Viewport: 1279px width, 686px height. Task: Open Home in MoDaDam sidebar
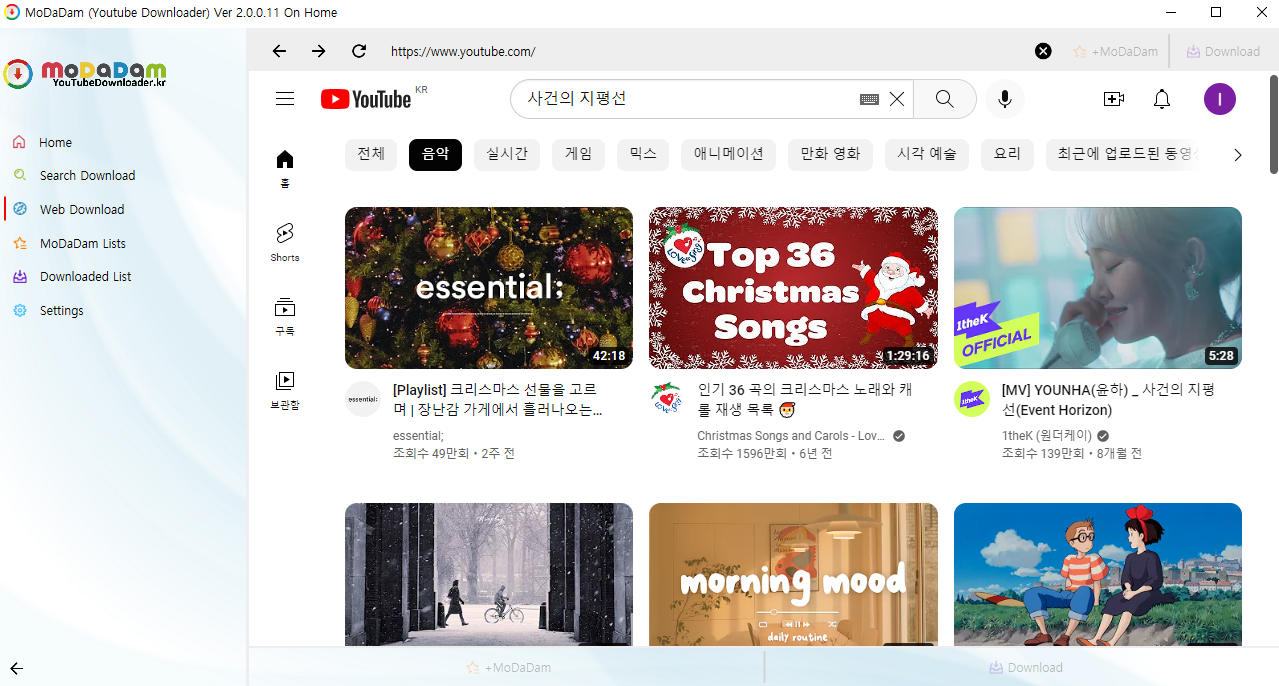pos(56,142)
